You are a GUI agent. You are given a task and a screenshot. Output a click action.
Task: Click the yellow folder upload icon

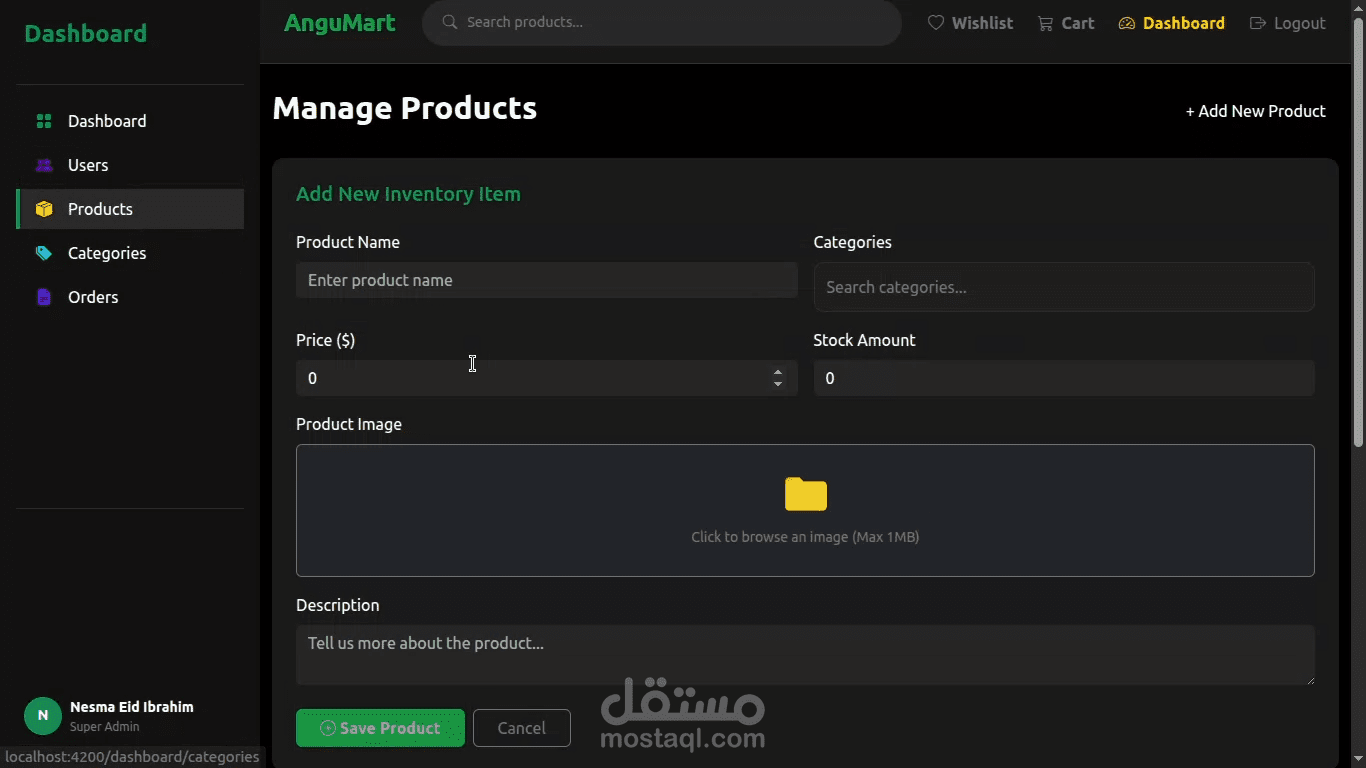point(805,494)
